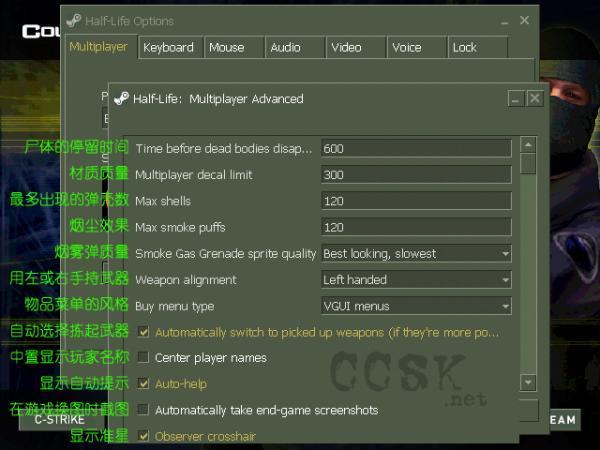Click Steam icon in Half-Life Options title
Viewport: 600px width, 450px height.
(73, 21)
